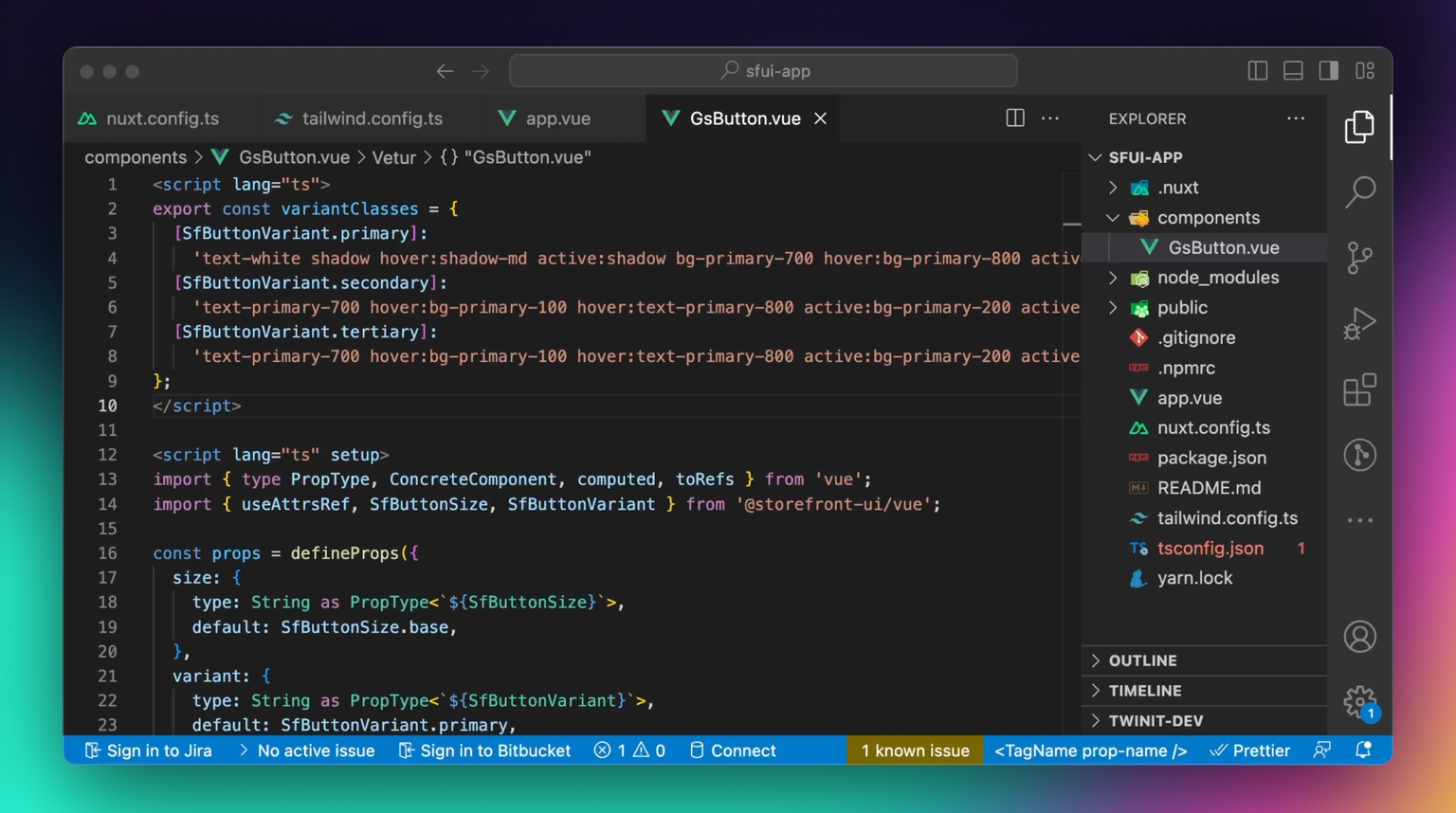
Task: Show additional activity bar views ellipsis
Action: pyautogui.click(x=1359, y=520)
